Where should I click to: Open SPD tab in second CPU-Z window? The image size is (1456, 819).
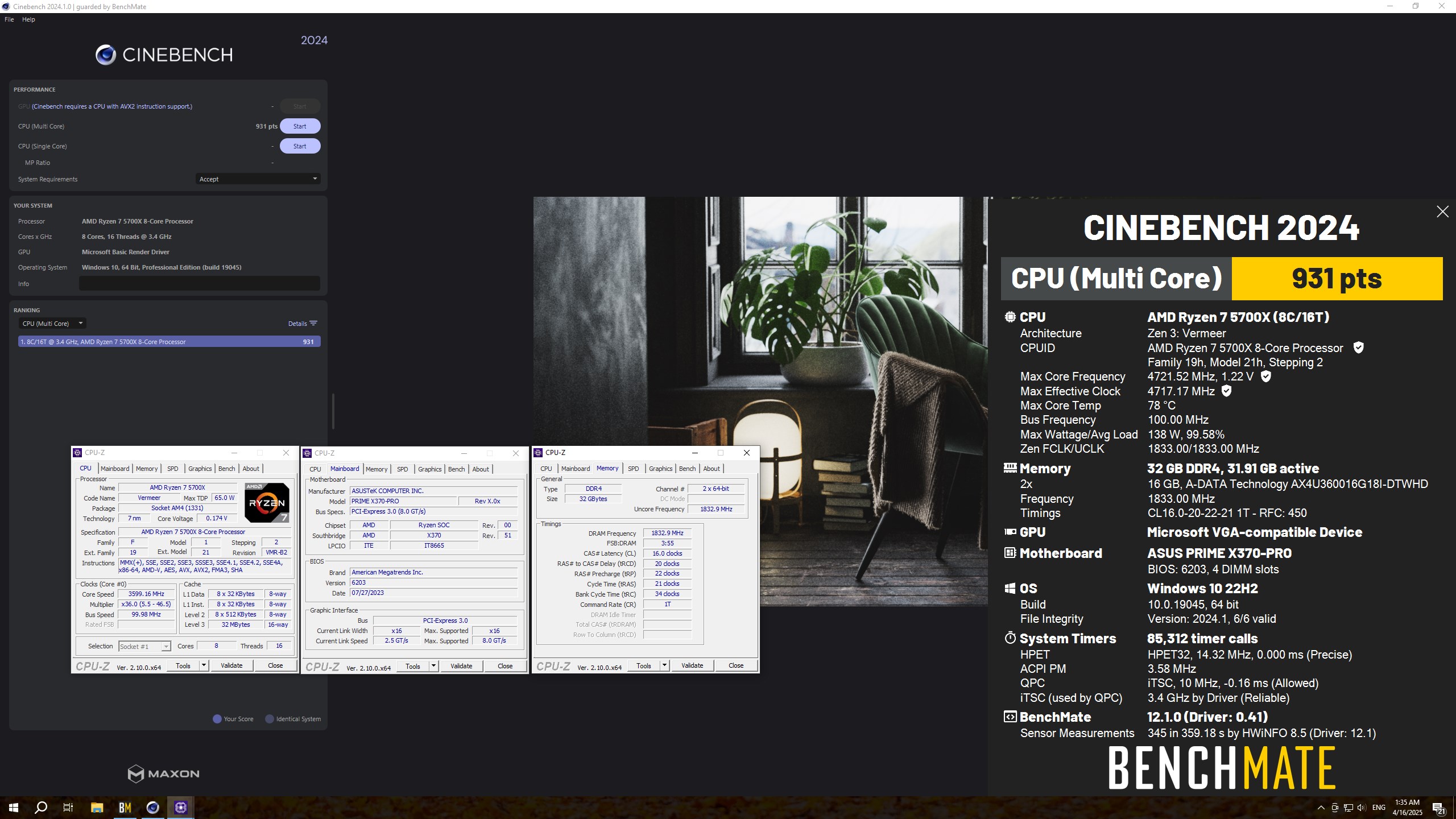click(x=403, y=469)
